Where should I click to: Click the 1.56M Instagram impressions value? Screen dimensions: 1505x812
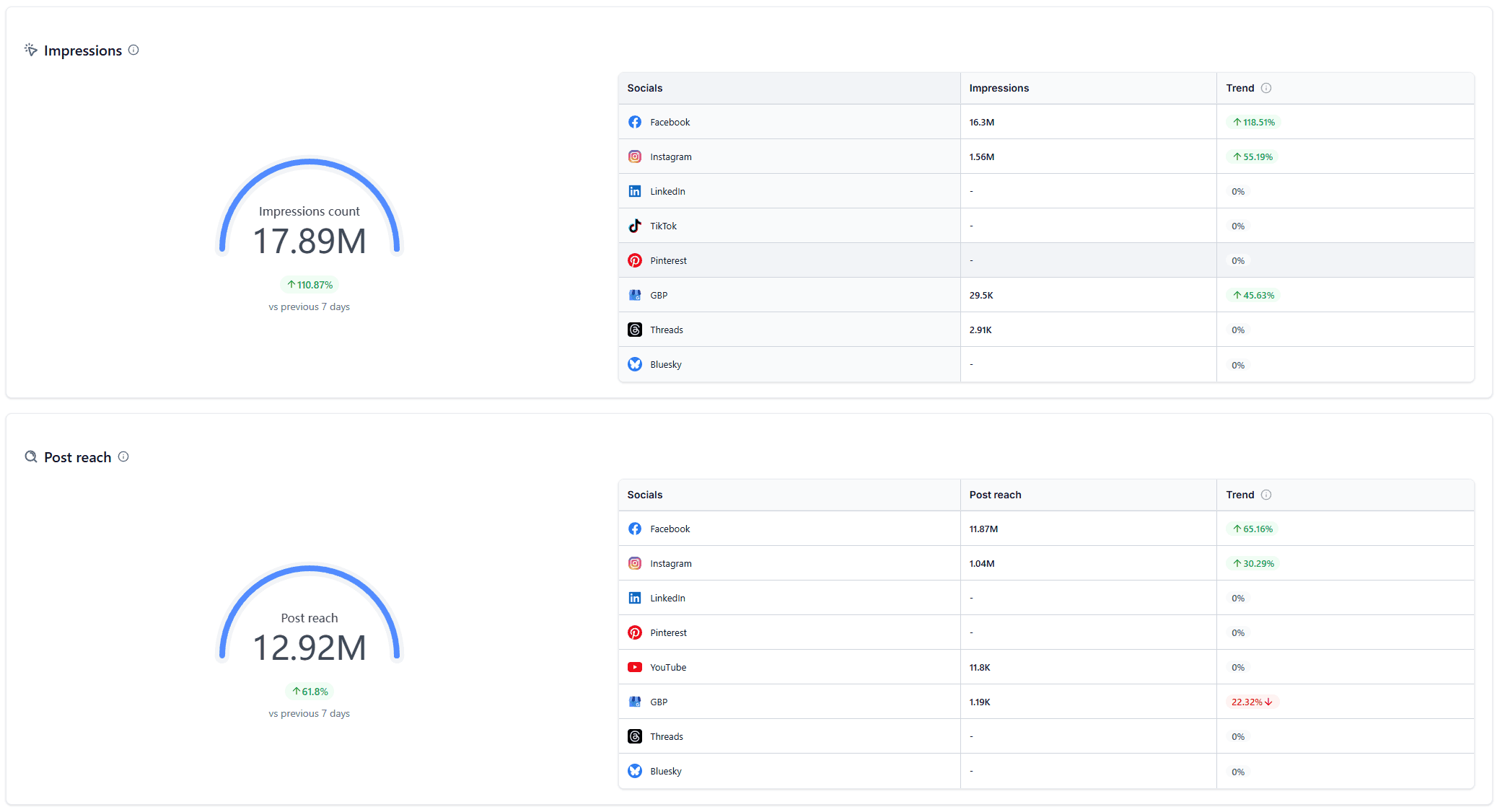[981, 157]
